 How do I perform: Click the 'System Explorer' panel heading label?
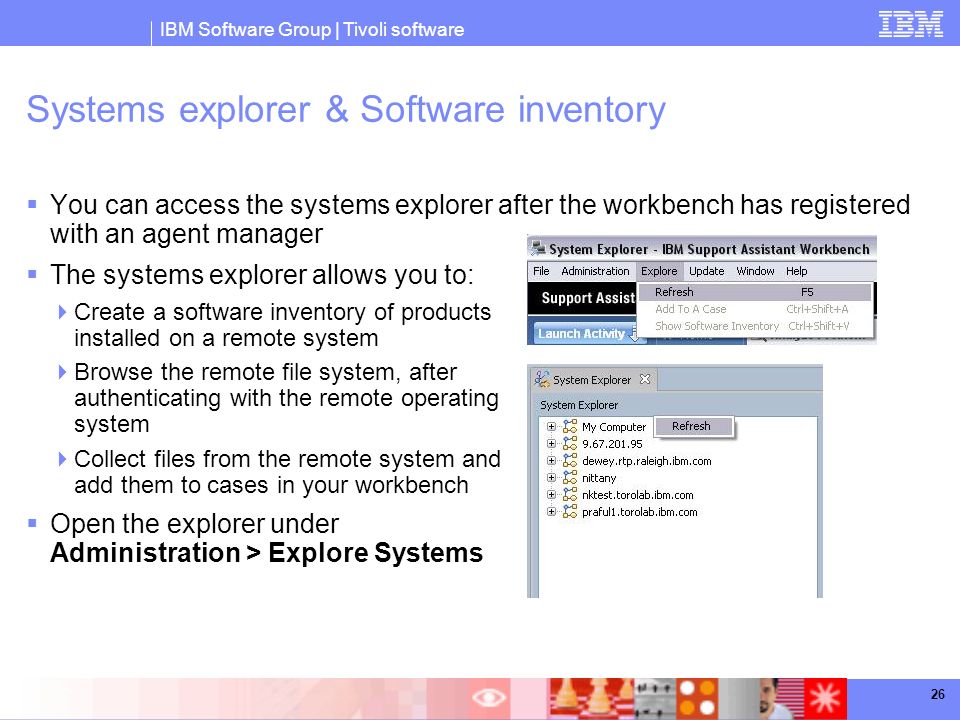click(x=579, y=405)
